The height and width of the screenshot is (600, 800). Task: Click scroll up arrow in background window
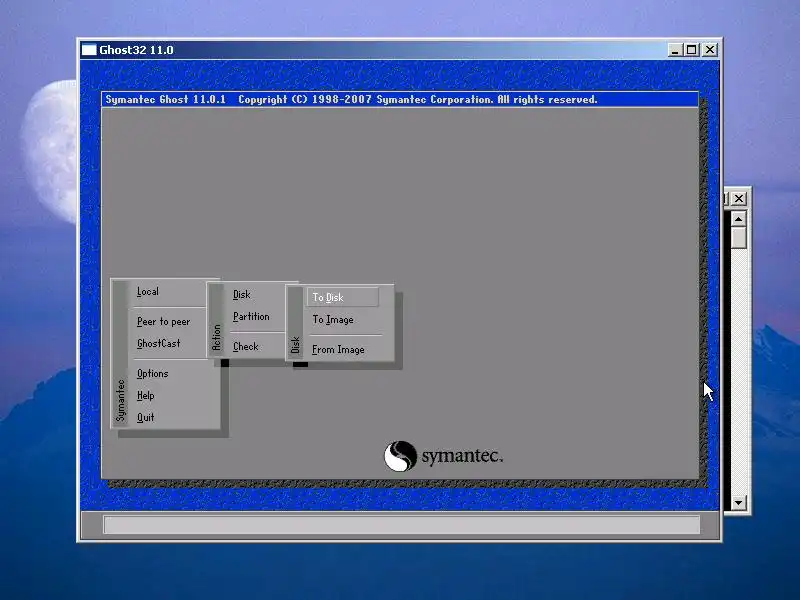pyautogui.click(x=738, y=219)
